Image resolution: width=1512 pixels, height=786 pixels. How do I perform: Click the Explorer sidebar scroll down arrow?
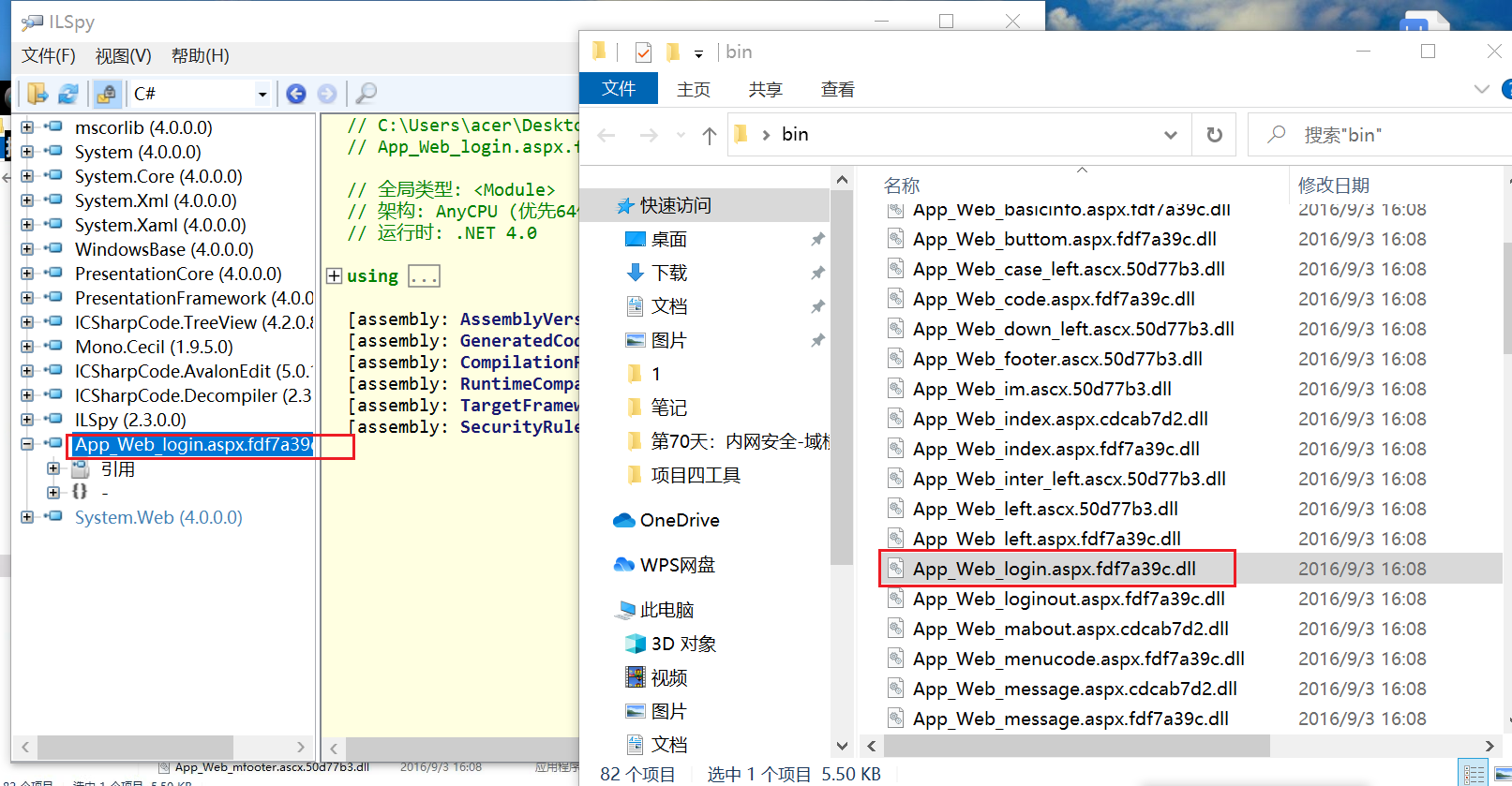842,746
